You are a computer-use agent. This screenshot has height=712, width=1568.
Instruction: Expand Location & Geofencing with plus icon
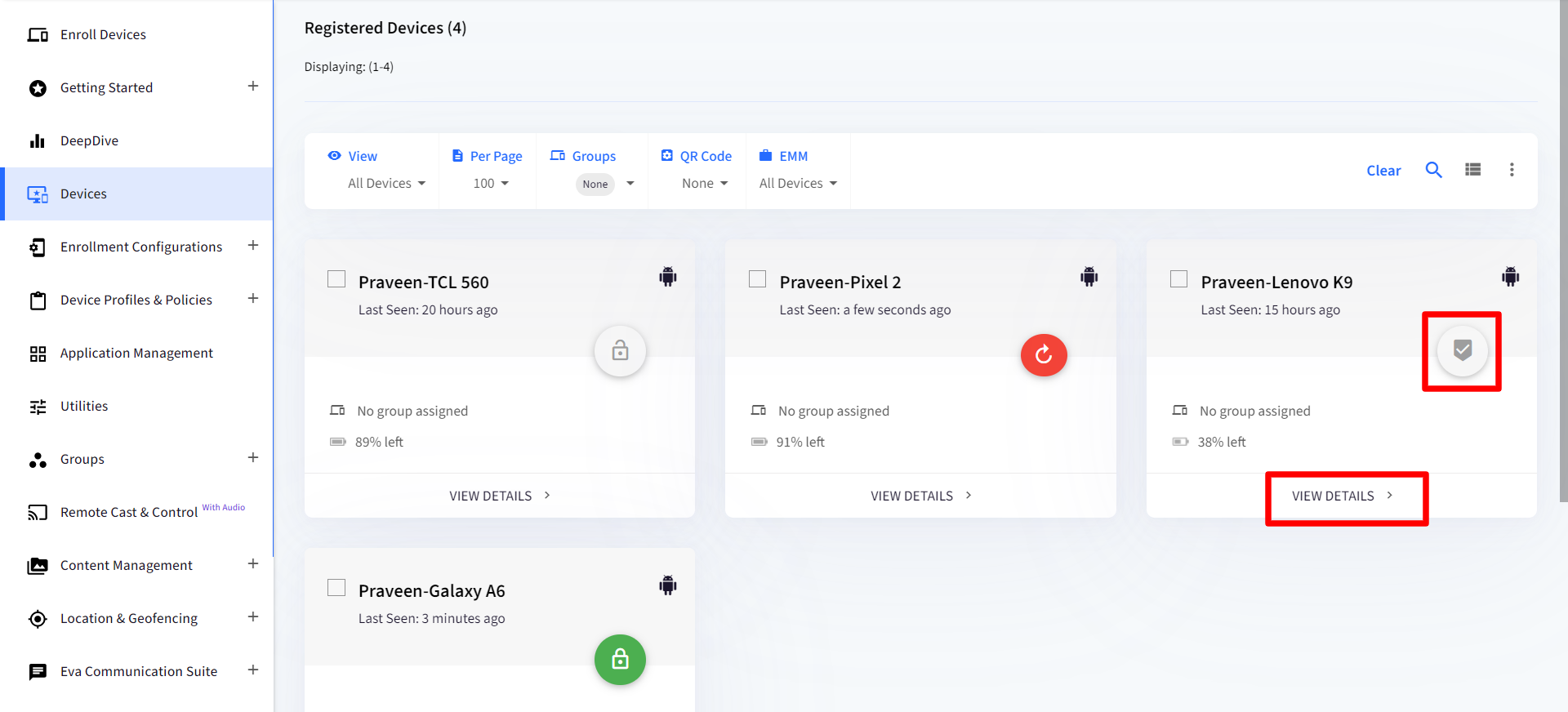pos(253,616)
